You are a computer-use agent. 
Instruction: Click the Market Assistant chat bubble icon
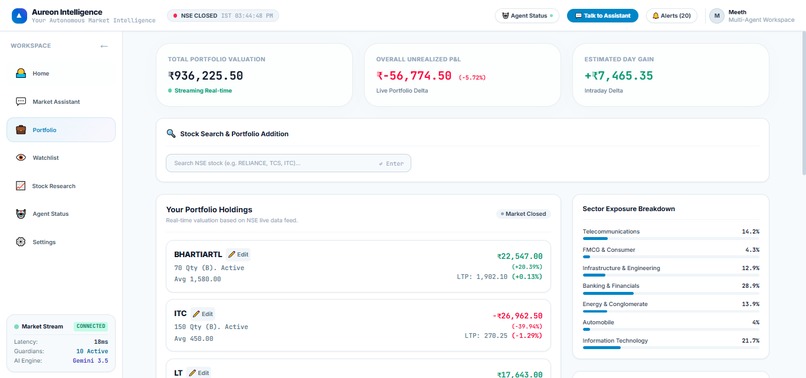point(21,101)
